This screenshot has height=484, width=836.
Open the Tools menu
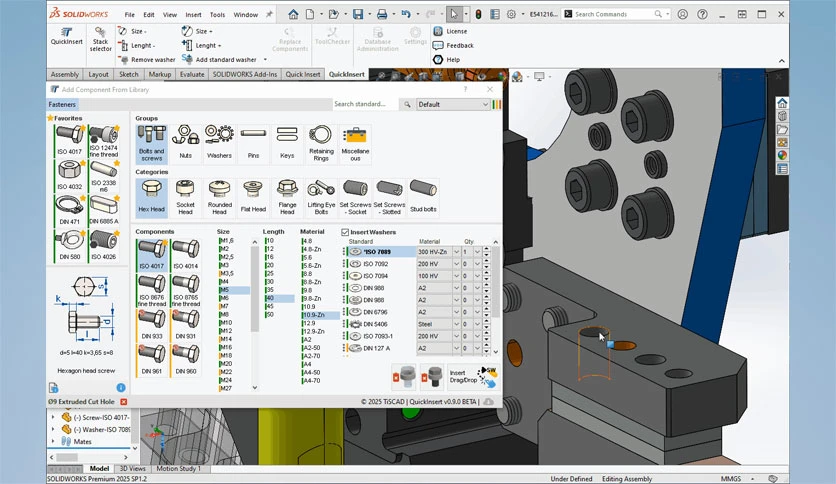pos(217,15)
